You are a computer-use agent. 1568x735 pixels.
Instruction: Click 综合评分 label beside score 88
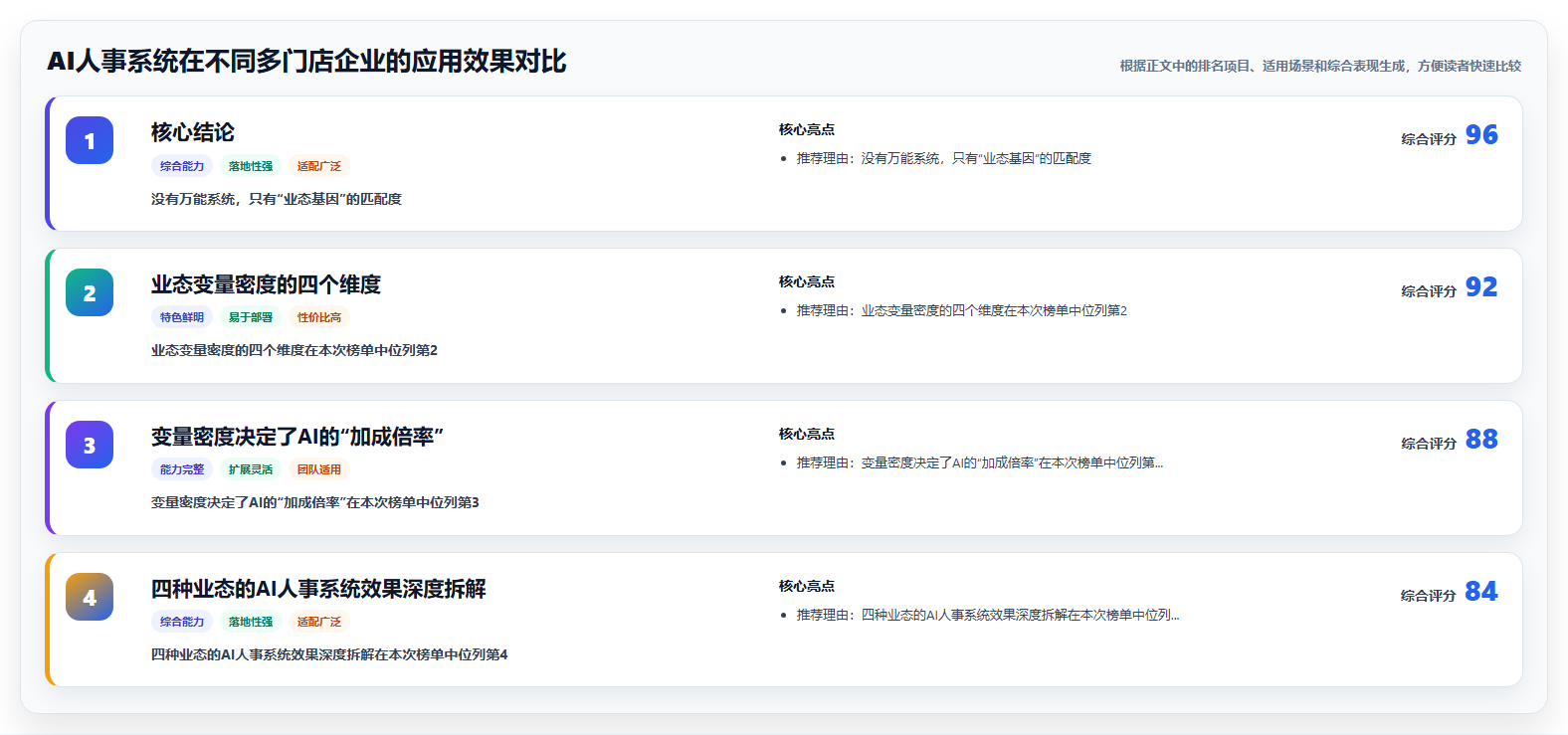[x=1429, y=444]
